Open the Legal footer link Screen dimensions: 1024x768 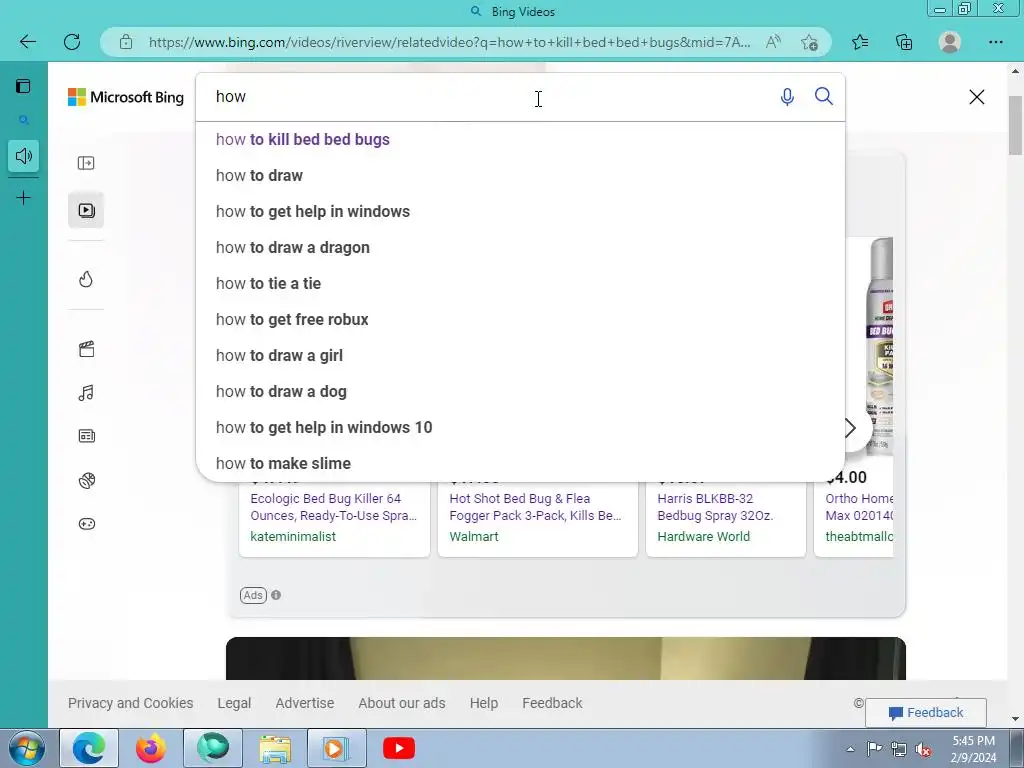(234, 703)
